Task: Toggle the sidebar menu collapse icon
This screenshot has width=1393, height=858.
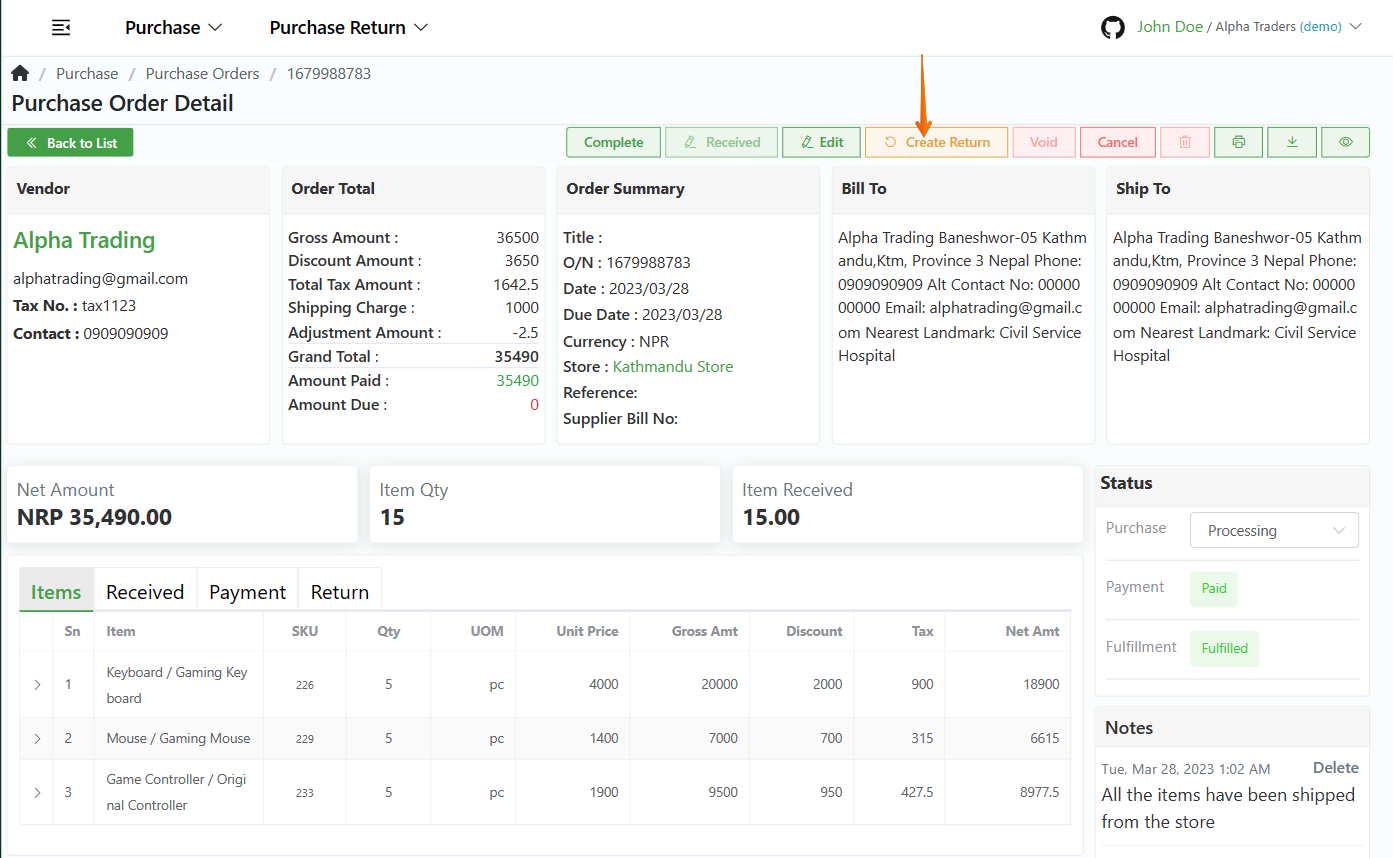Action: (x=61, y=27)
